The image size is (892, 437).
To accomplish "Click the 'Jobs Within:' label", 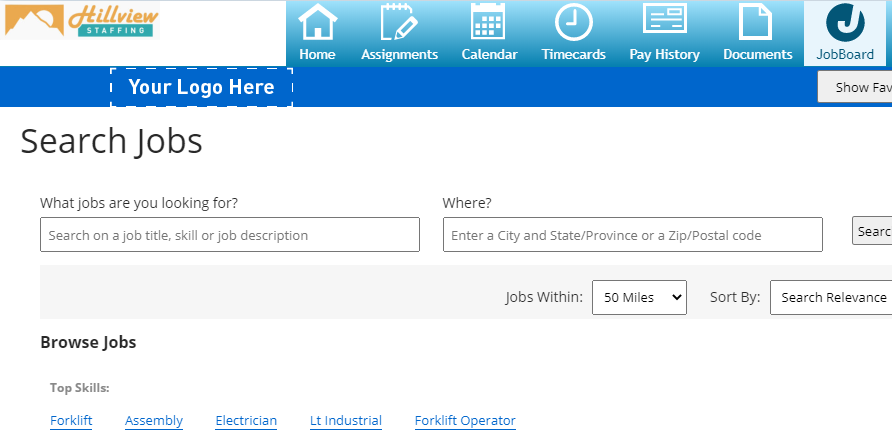I will pyautogui.click(x=544, y=297).
